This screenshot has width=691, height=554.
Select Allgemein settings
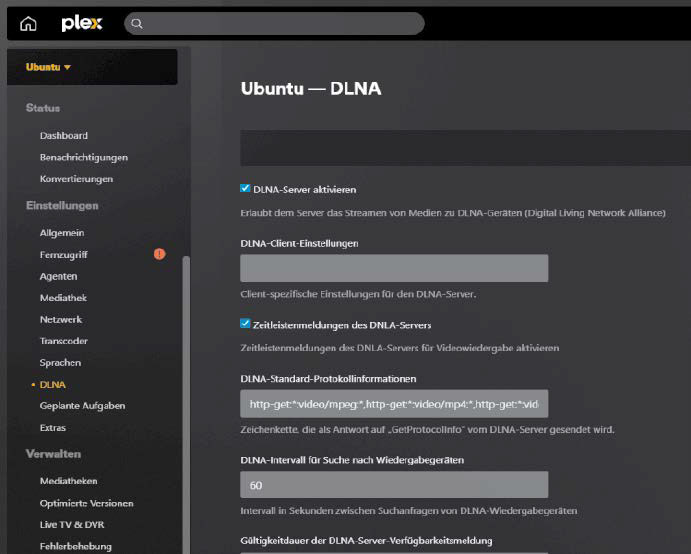tap(62, 233)
